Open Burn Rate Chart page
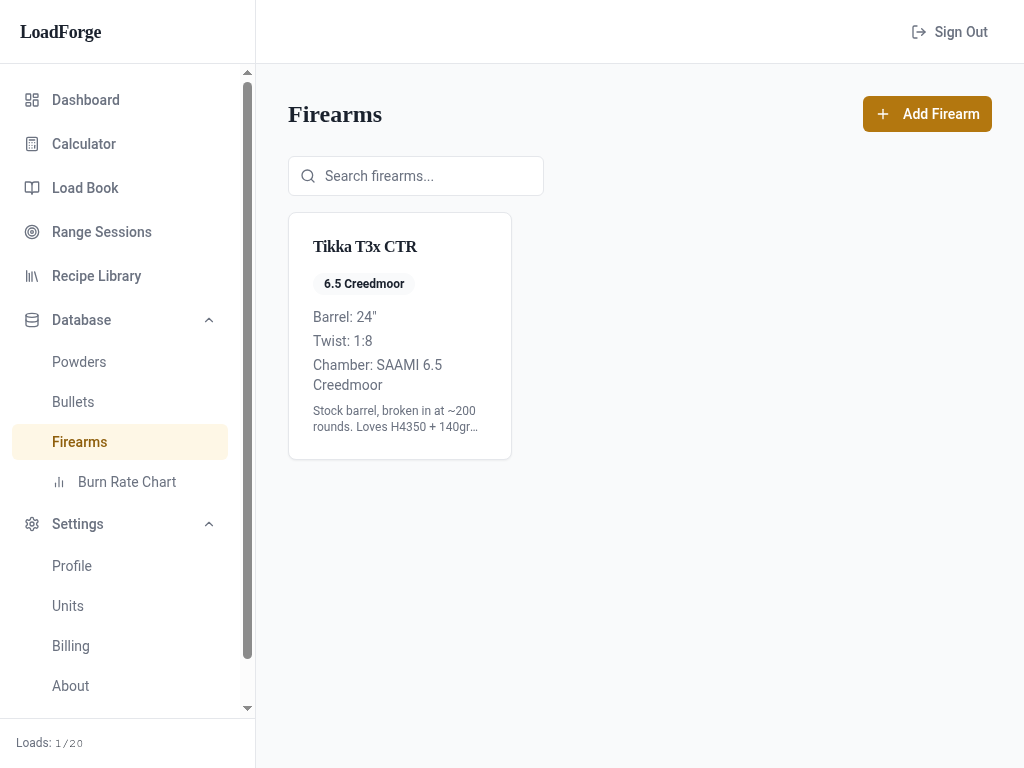1024x768 pixels. click(120, 482)
